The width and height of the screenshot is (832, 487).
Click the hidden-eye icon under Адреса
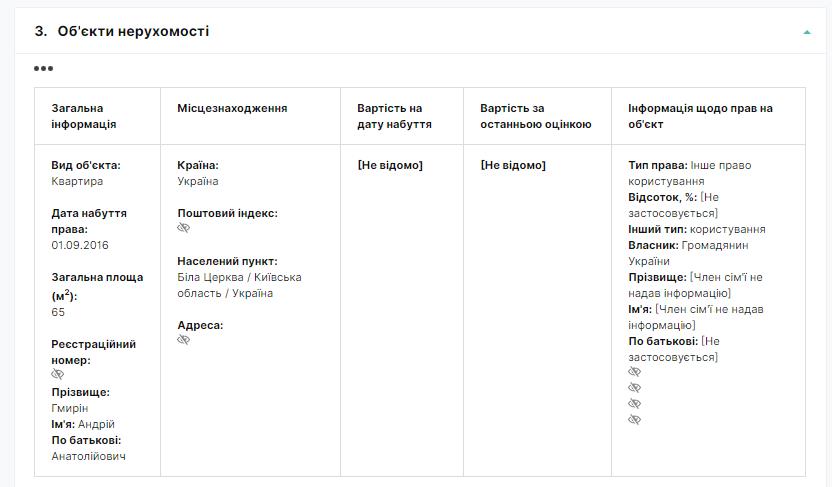point(184,340)
